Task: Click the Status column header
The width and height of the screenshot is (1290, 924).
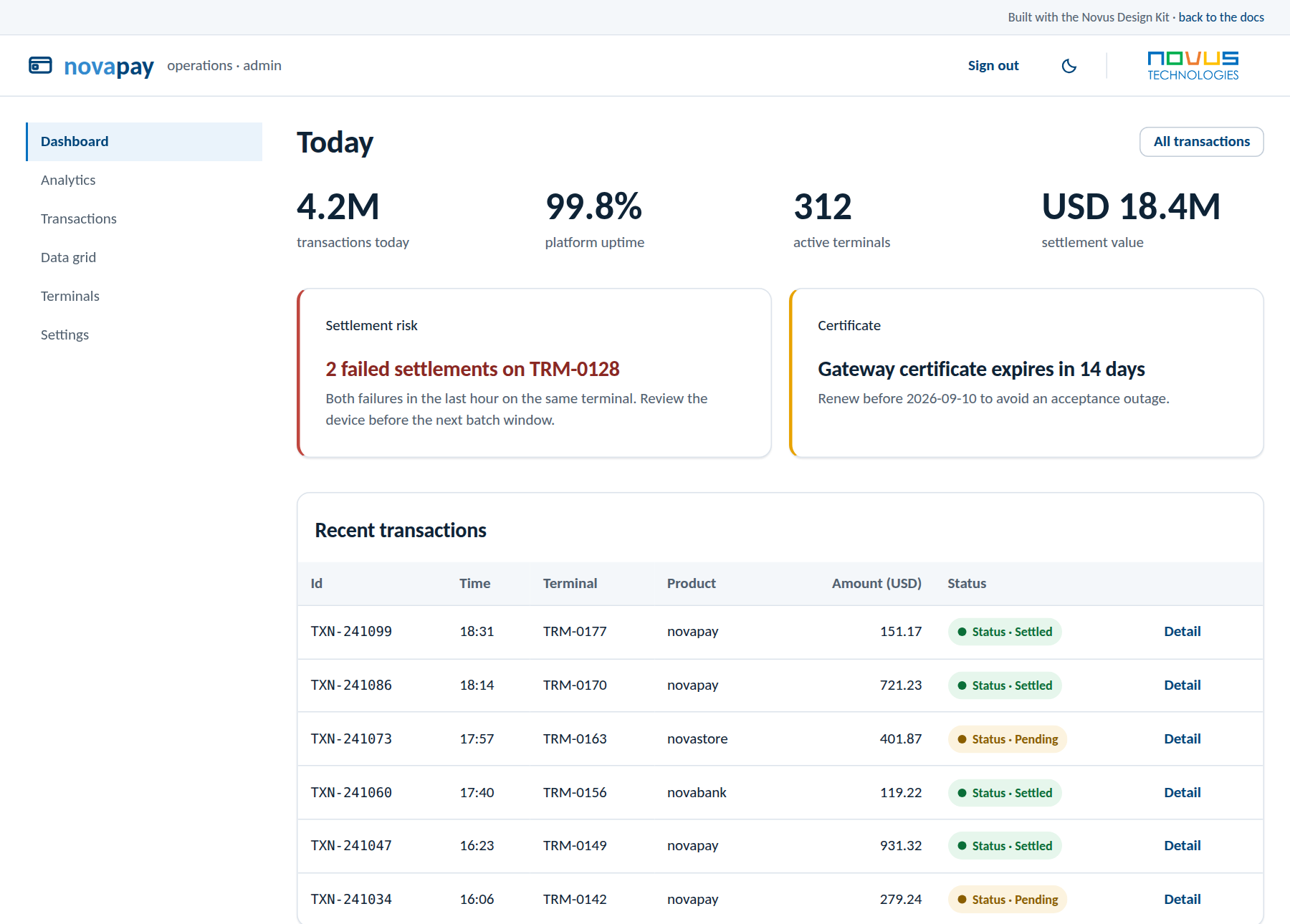Action: [967, 584]
